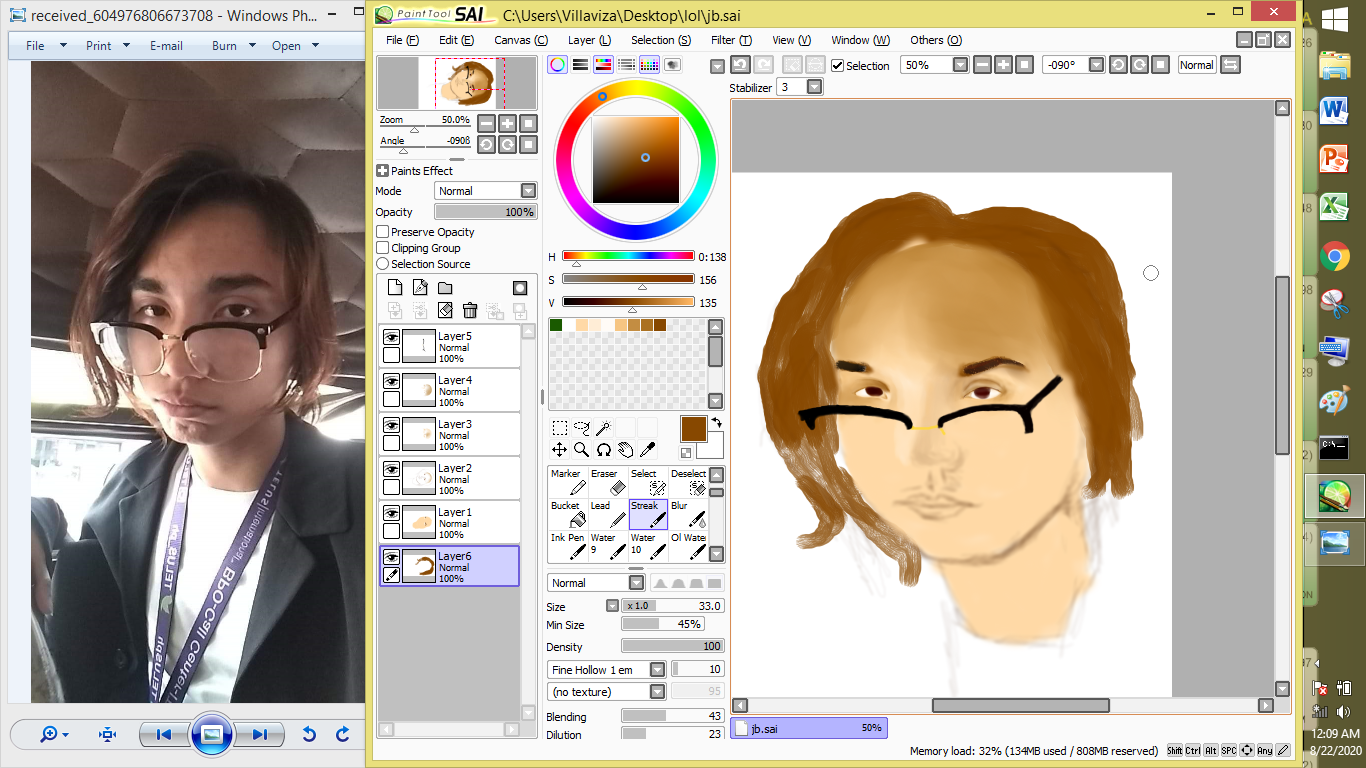Click the dark green color swatch

pos(555,325)
